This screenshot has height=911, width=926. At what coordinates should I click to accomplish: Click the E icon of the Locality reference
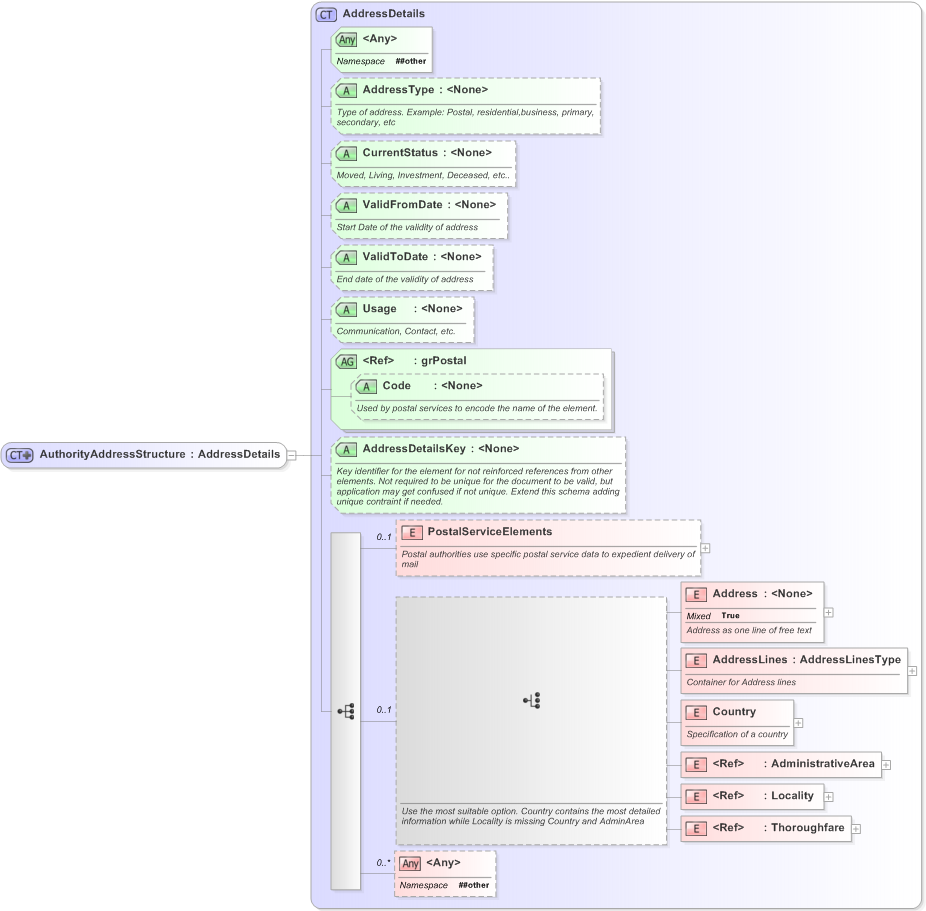[695, 797]
